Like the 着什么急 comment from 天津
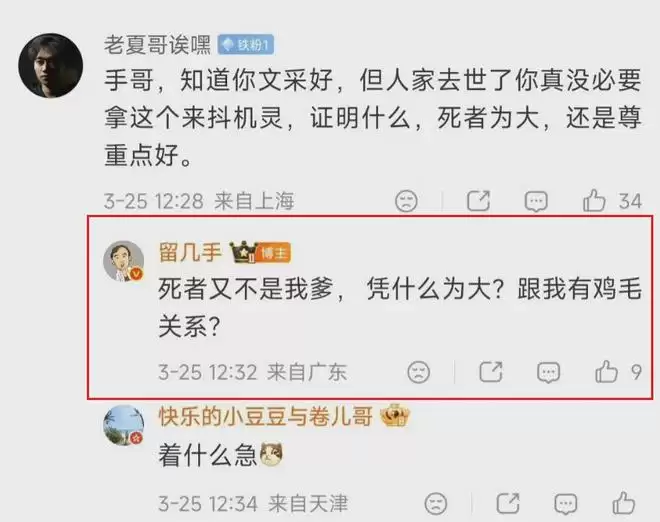660x522 pixels. pos(623,503)
